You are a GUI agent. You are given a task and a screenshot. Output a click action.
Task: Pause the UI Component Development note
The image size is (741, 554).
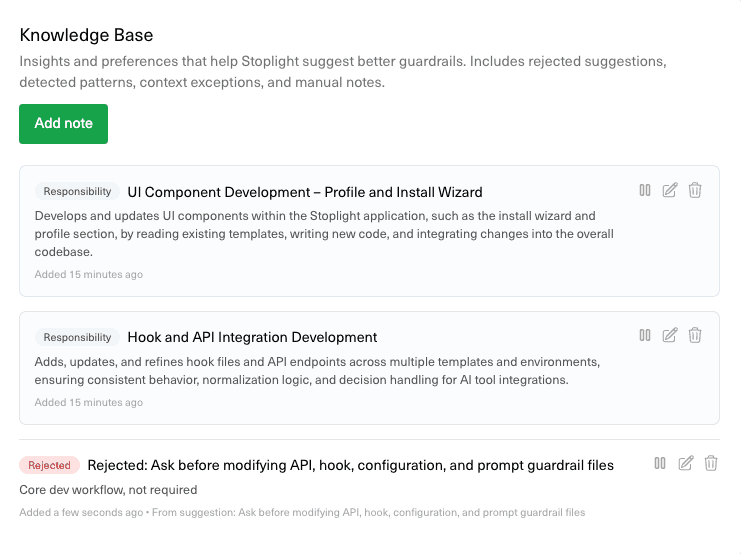coord(645,190)
